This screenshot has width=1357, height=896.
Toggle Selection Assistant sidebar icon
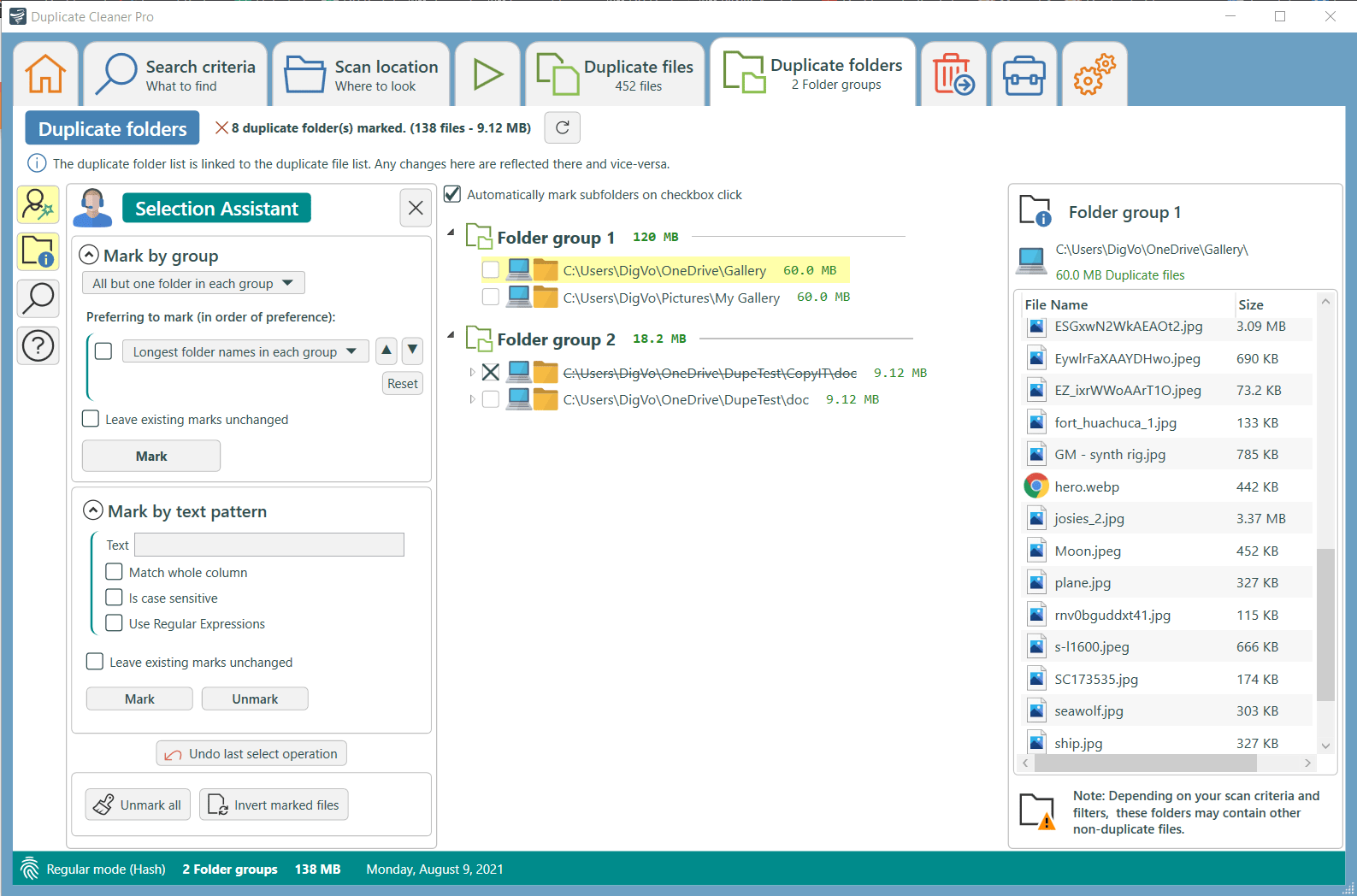tap(38, 205)
